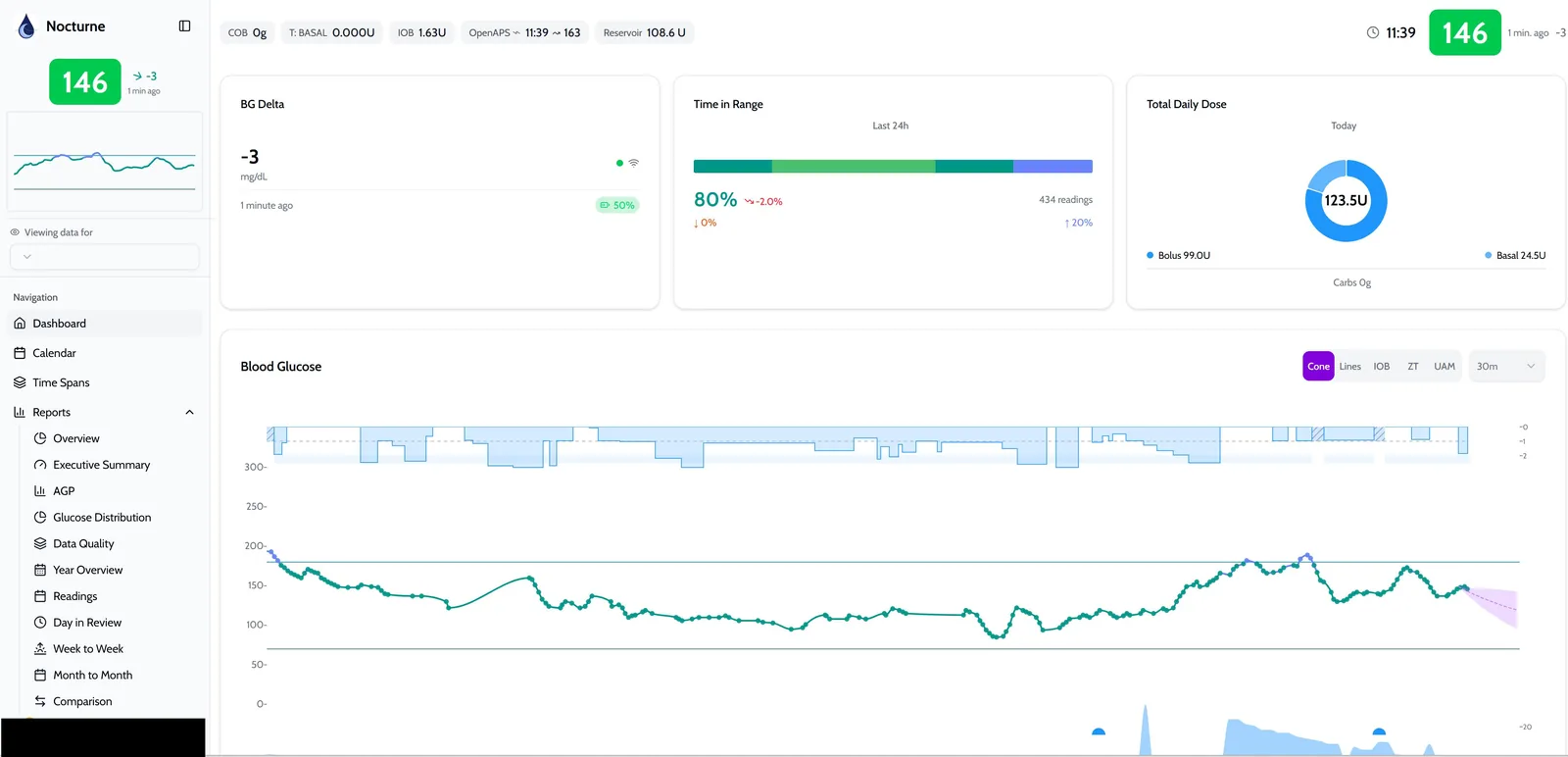
Task: Click the Basal 24.5U legend entry
Action: pos(1515,255)
